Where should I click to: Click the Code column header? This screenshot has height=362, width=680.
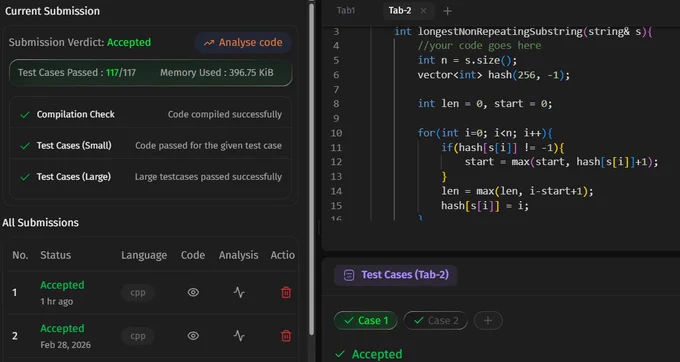193,255
